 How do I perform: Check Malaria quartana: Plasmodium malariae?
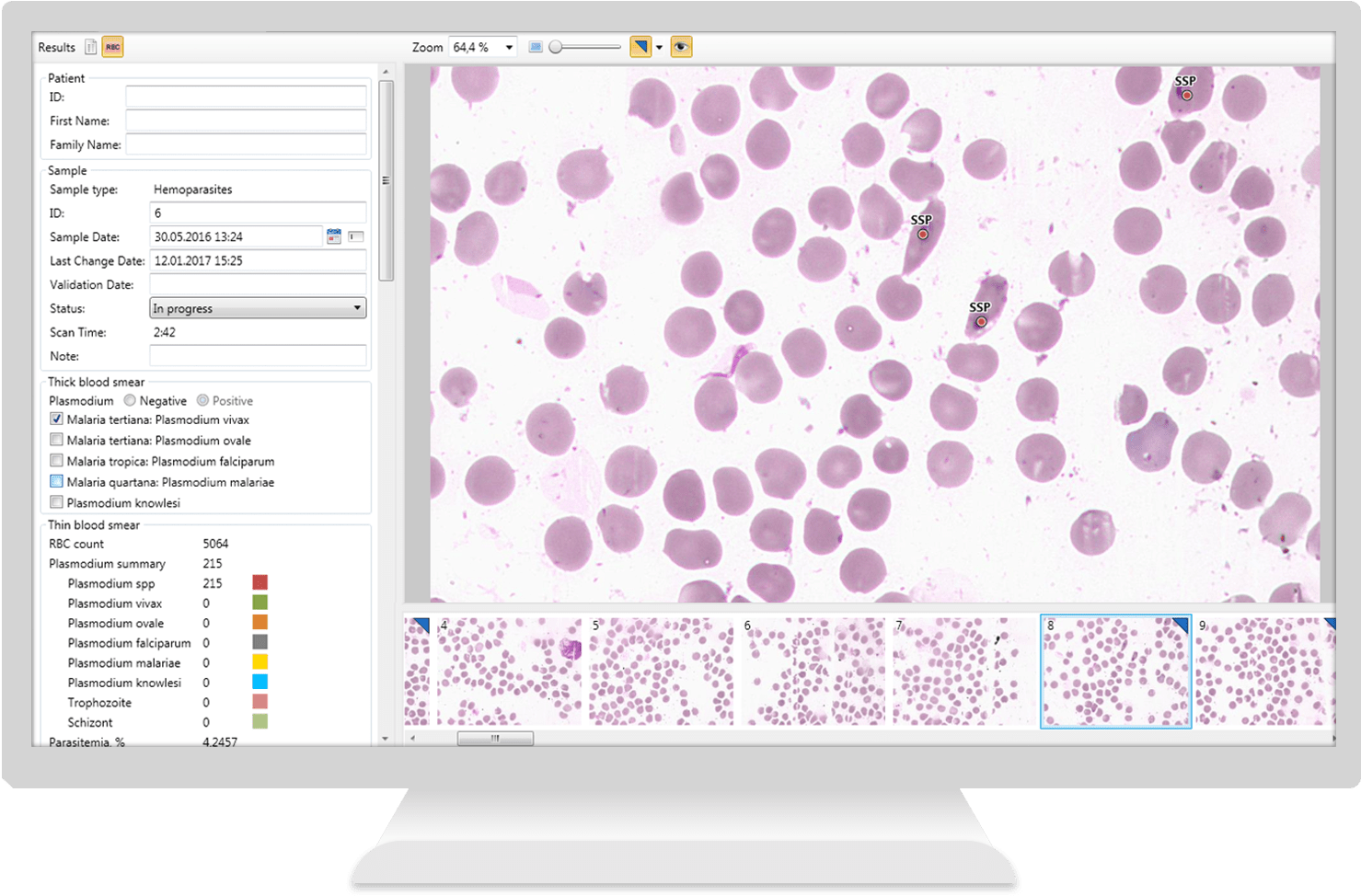tap(57, 481)
